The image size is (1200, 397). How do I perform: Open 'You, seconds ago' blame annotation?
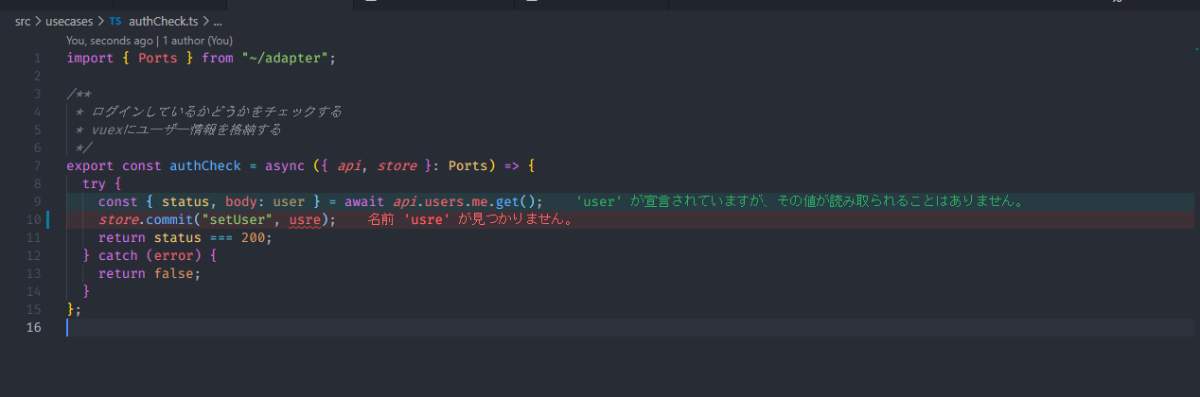tap(109, 41)
